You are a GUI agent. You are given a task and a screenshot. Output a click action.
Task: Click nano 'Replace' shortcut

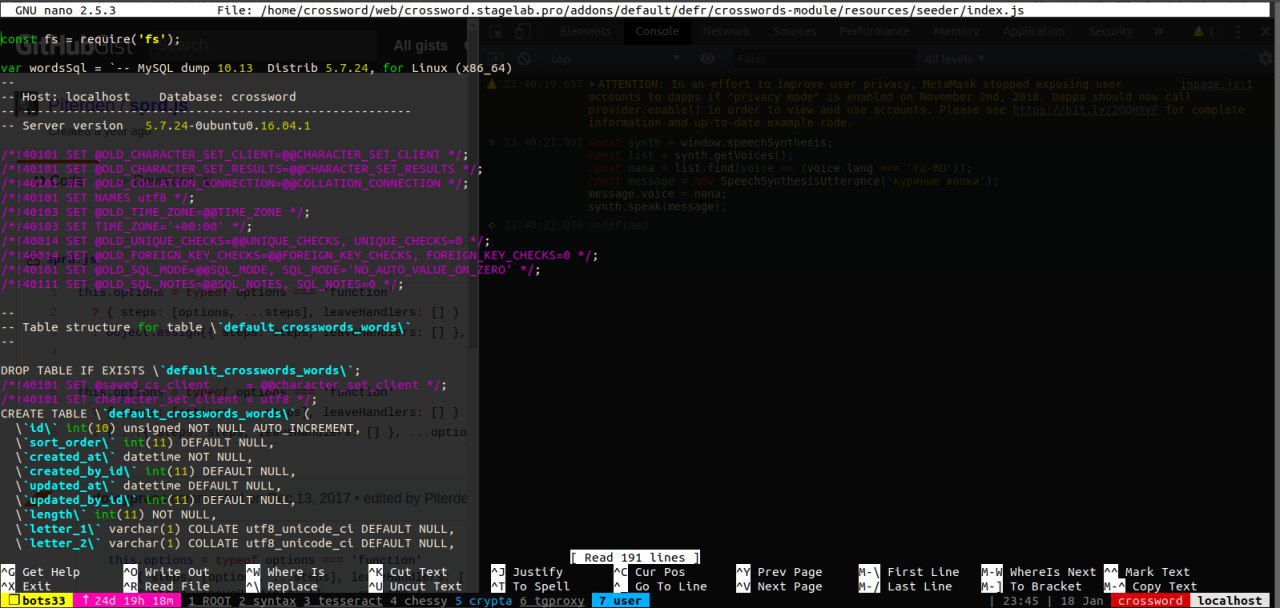(282, 587)
